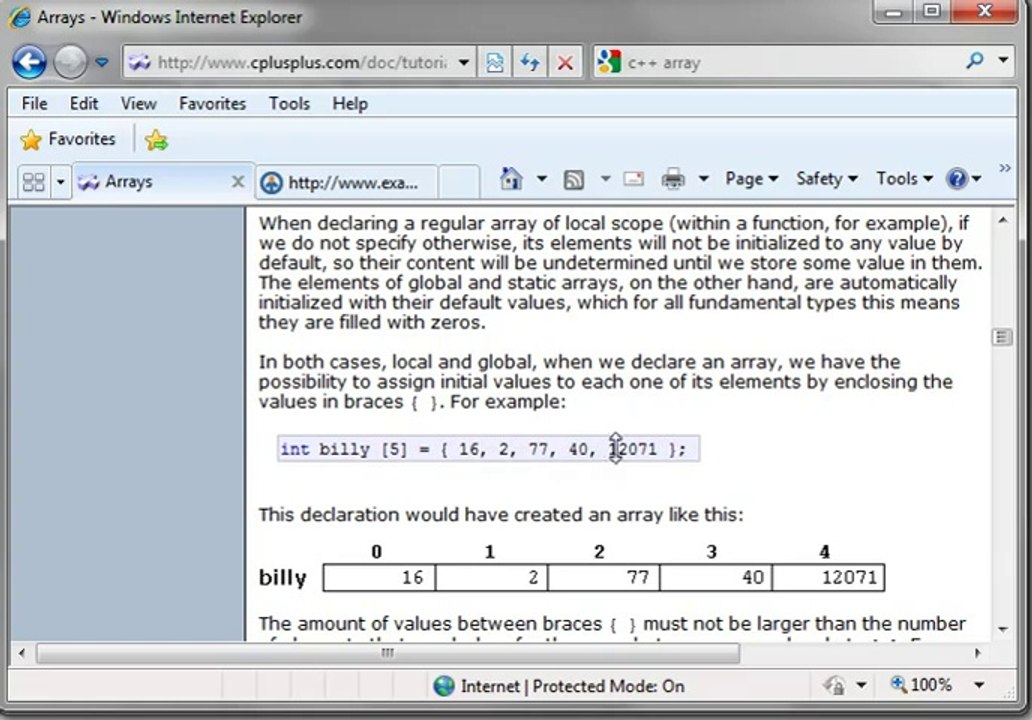Image resolution: width=1032 pixels, height=720 pixels.
Task: Click the search magnifier icon
Action: click(975, 62)
